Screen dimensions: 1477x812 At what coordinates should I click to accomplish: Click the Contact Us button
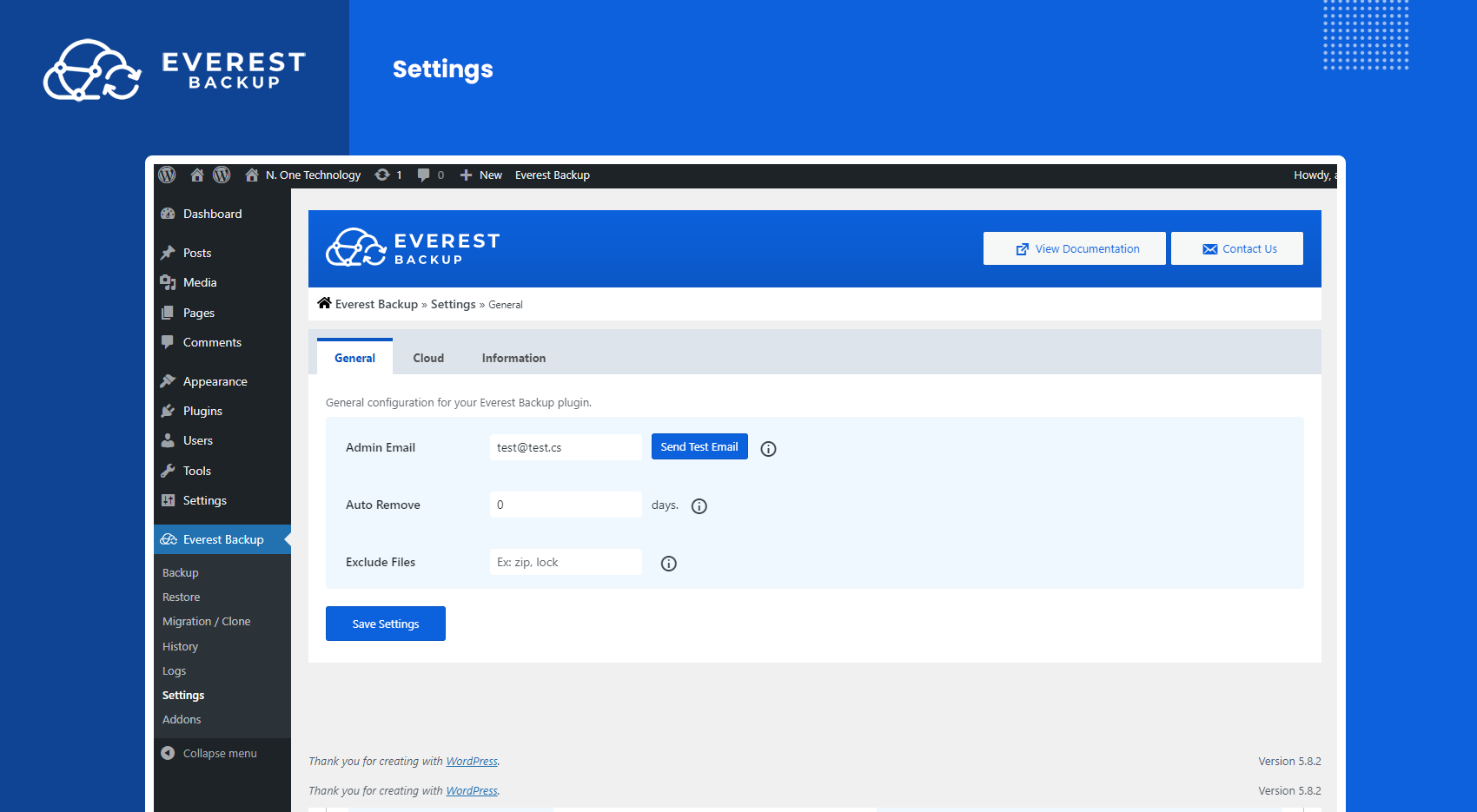tap(1237, 248)
